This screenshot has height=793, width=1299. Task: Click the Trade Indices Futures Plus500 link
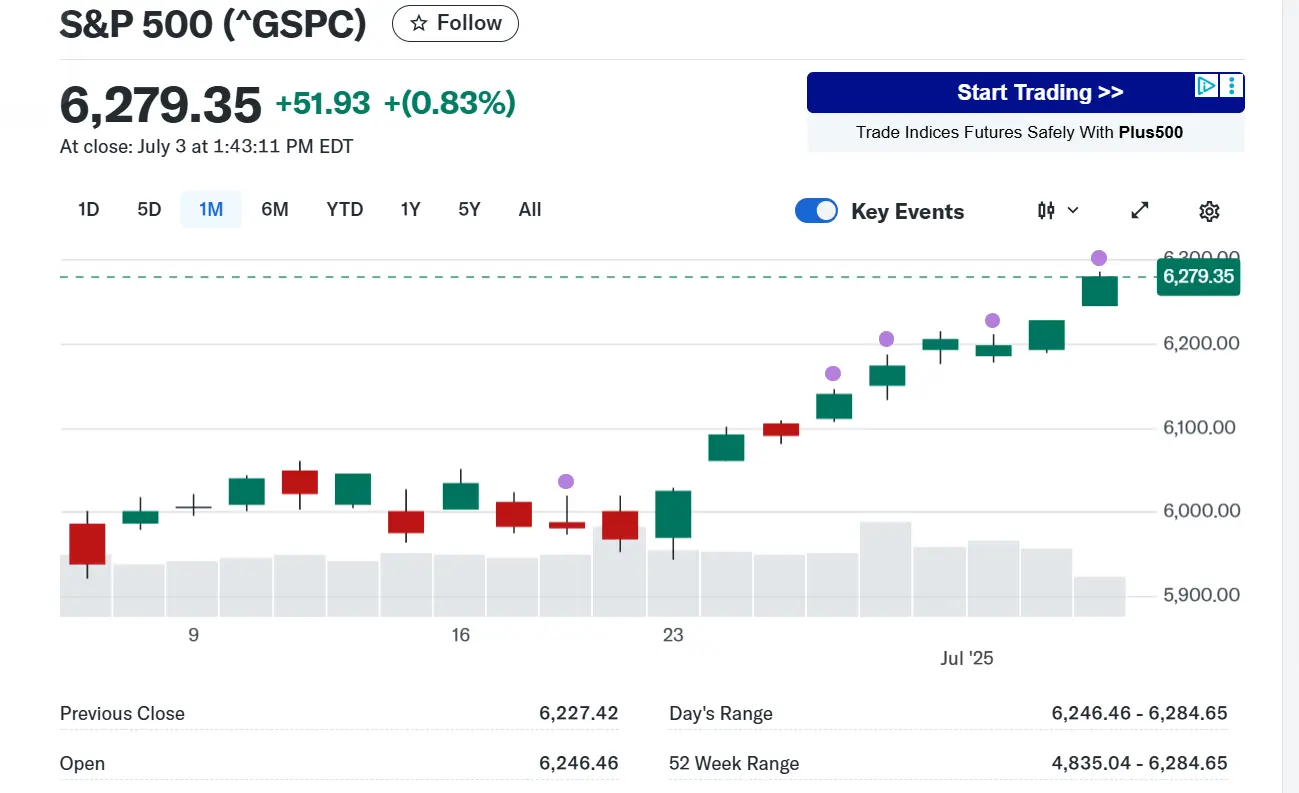coord(1019,132)
